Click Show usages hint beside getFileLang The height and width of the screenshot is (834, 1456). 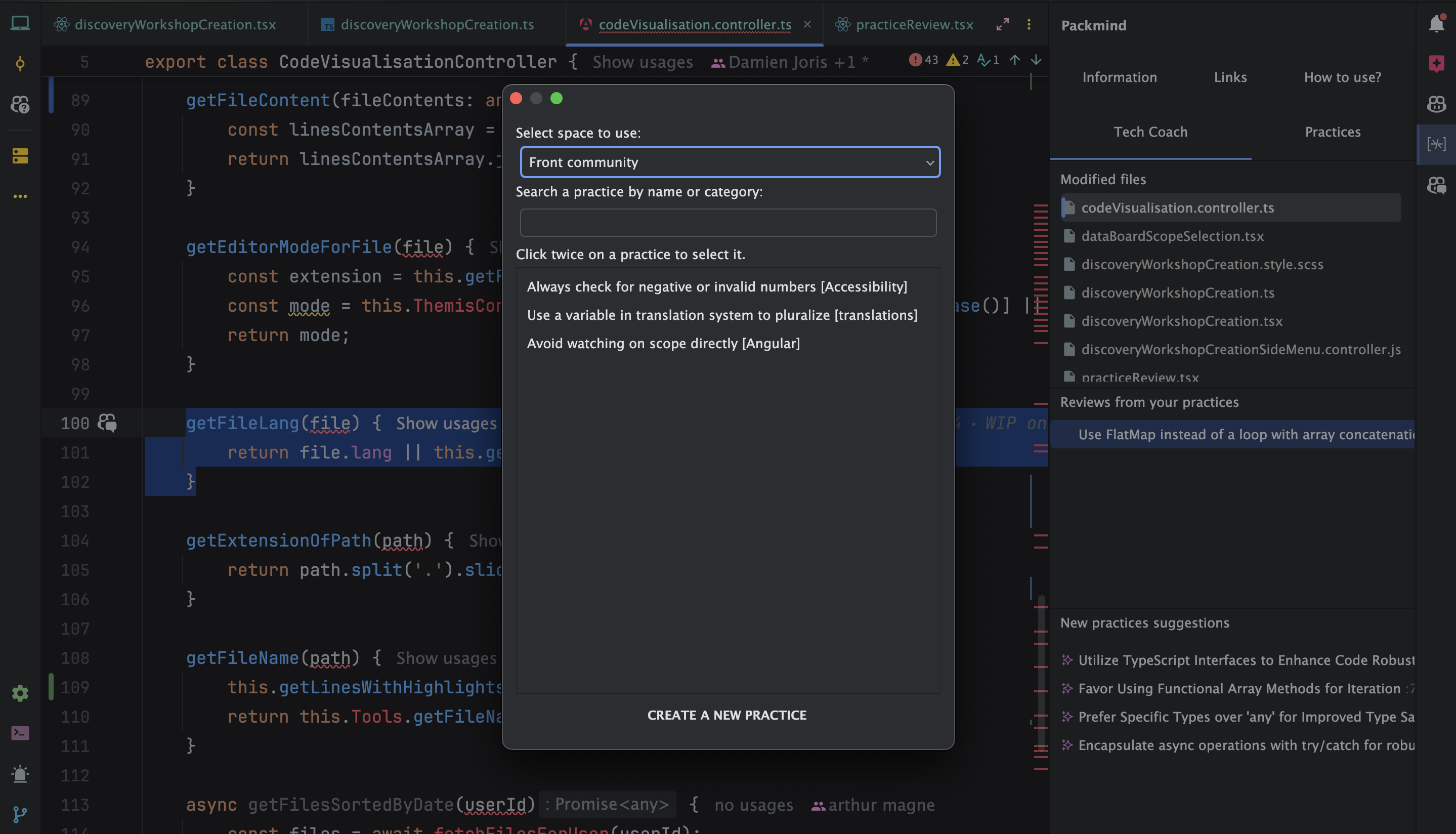point(446,423)
